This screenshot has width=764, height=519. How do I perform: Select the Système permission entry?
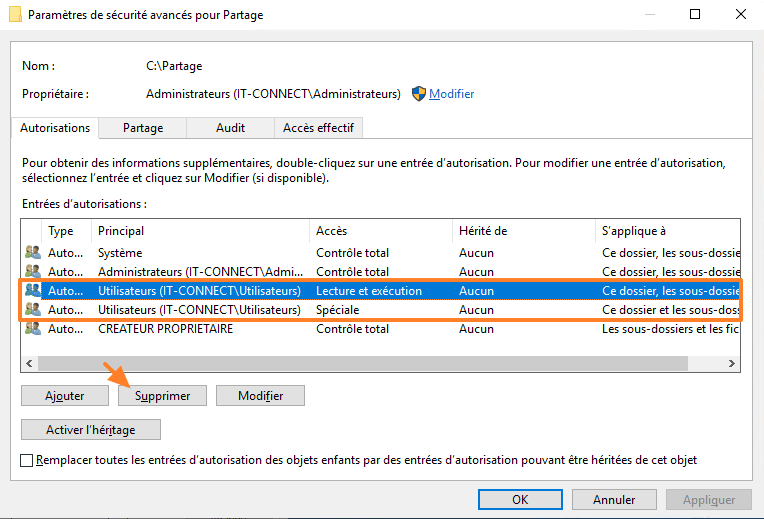click(381, 252)
